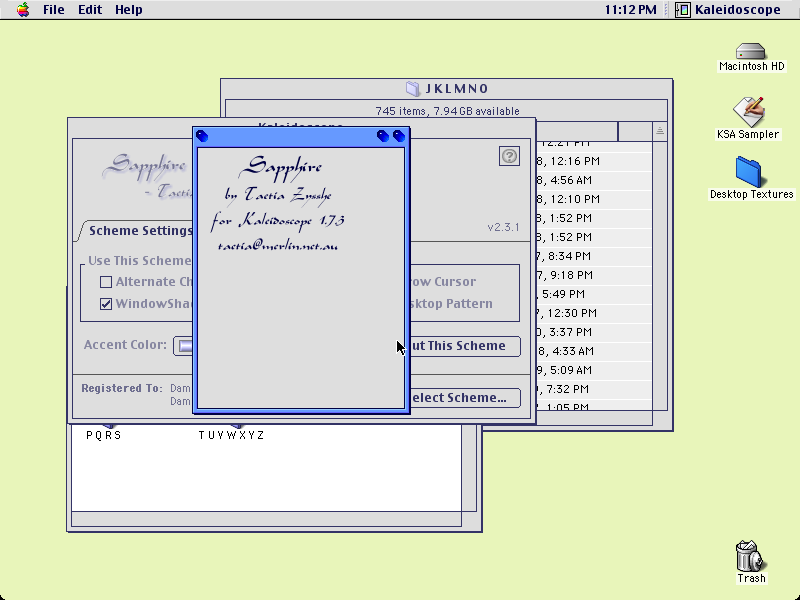Toggle sort order button in JKLMNO window

pyautogui.click(x=660, y=131)
